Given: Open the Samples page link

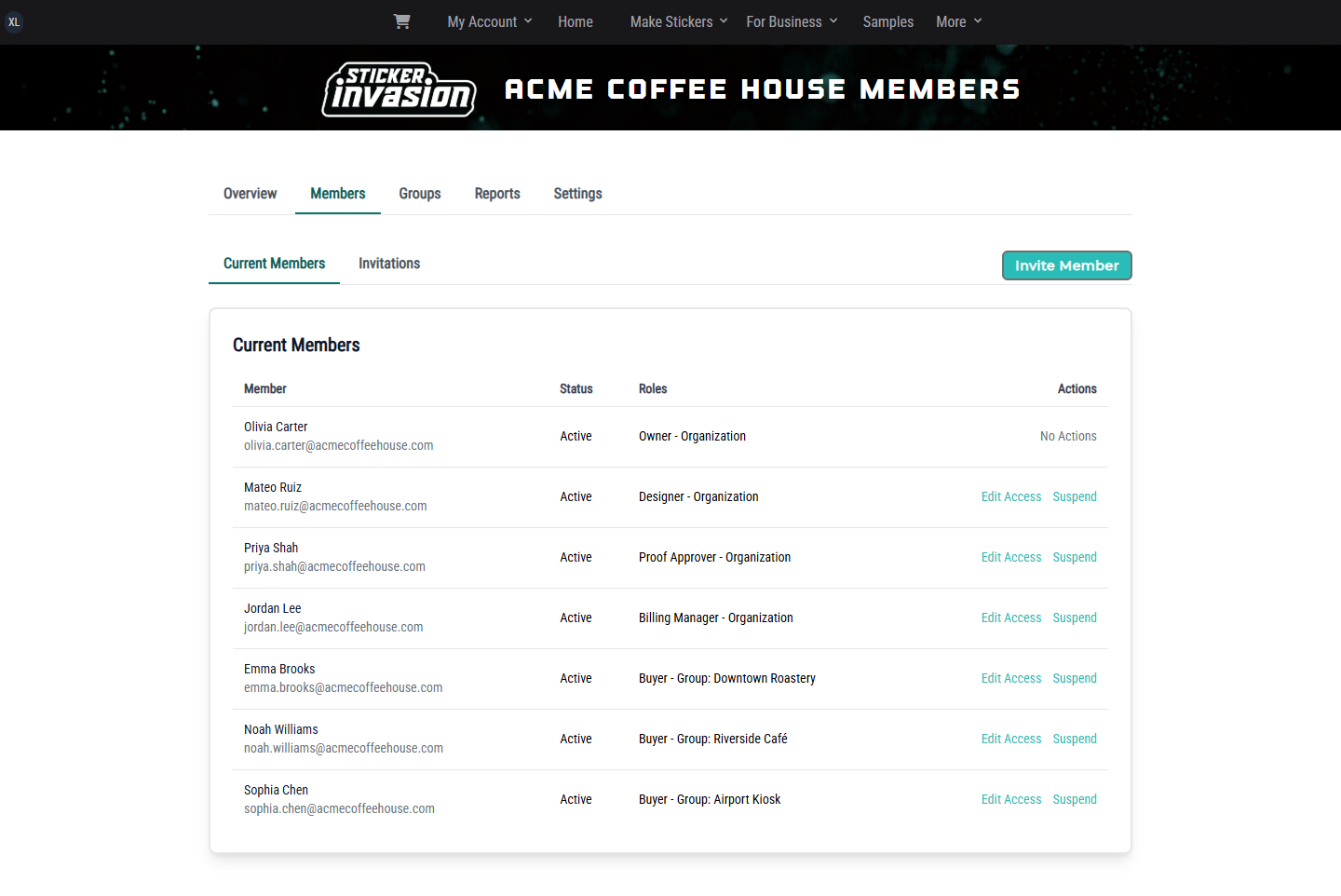Looking at the screenshot, I should coord(888,21).
